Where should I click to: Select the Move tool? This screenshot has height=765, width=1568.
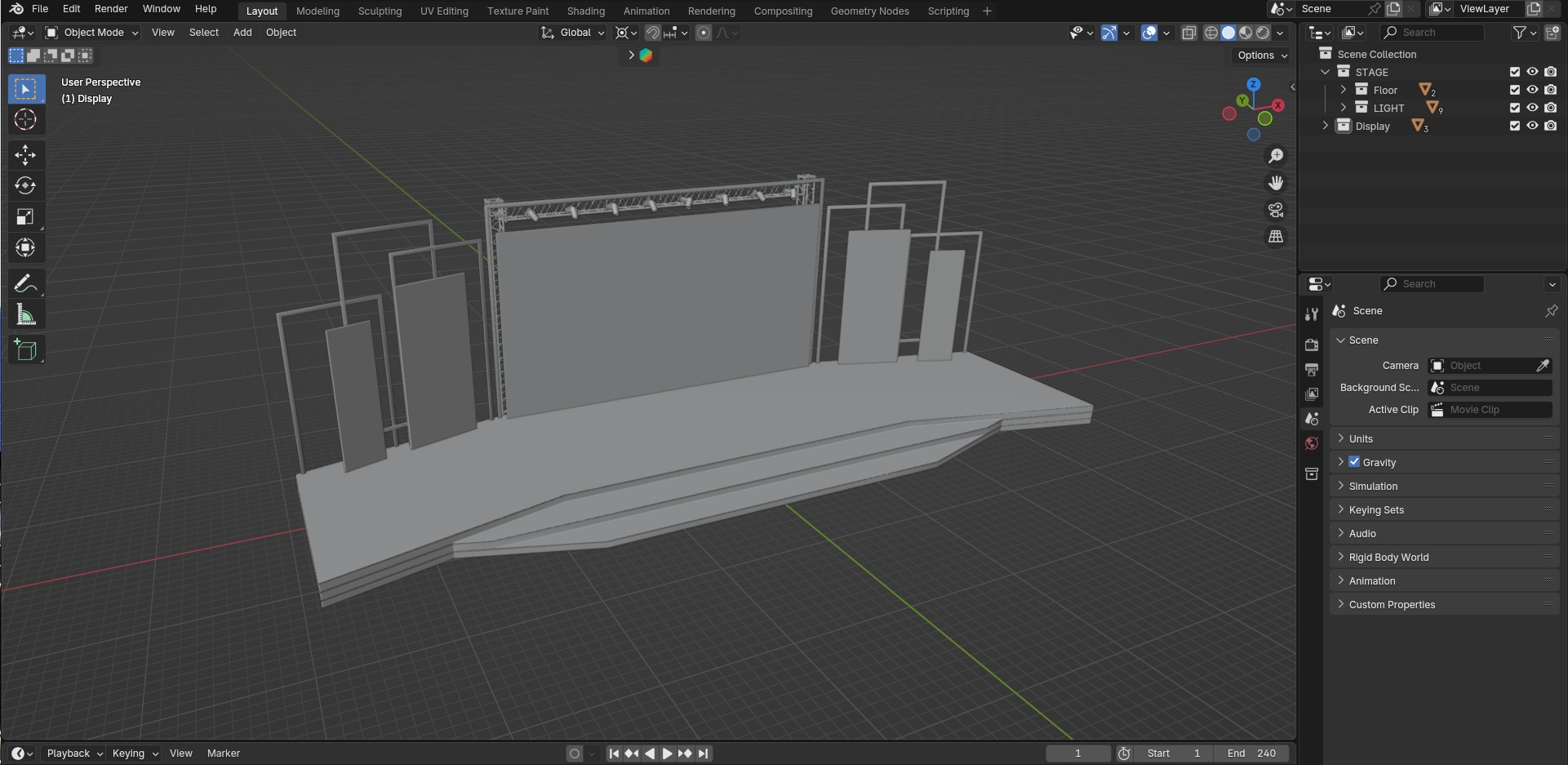pos(26,155)
